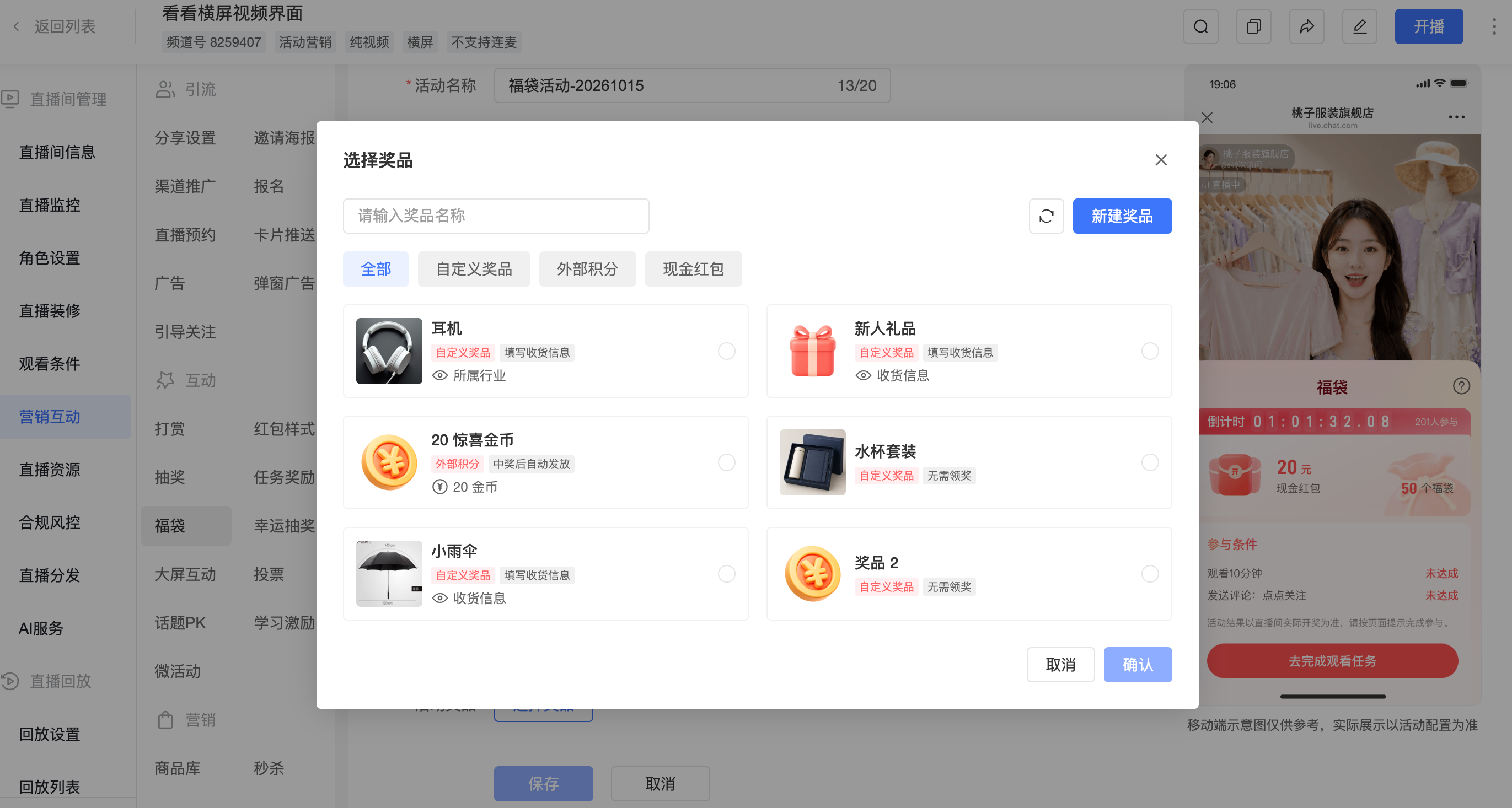Click the back arrow beside 返回列表
Viewport: 1512px width, 808px height.
pyautogui.click(x=17, y=26)
